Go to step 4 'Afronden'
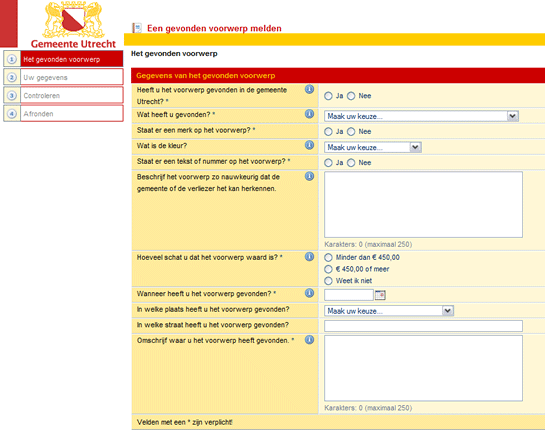This screenshot has height=430, width=545. pyautogui.click(x=63, y=113)
